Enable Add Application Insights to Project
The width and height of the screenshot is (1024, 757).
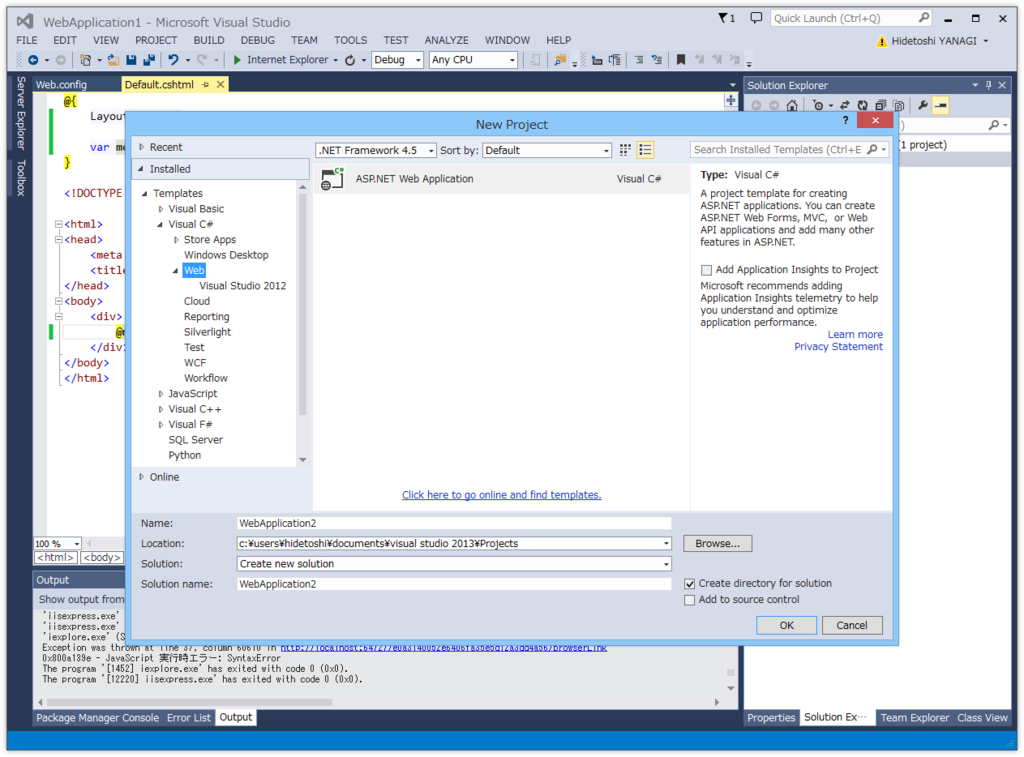[706, 270]
